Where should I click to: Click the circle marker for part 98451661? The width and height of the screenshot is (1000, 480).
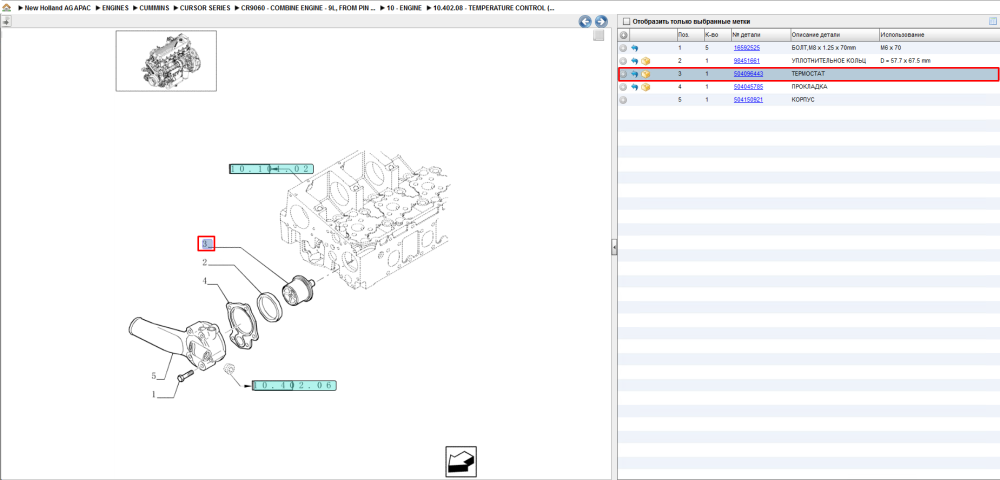pos(623,61)
